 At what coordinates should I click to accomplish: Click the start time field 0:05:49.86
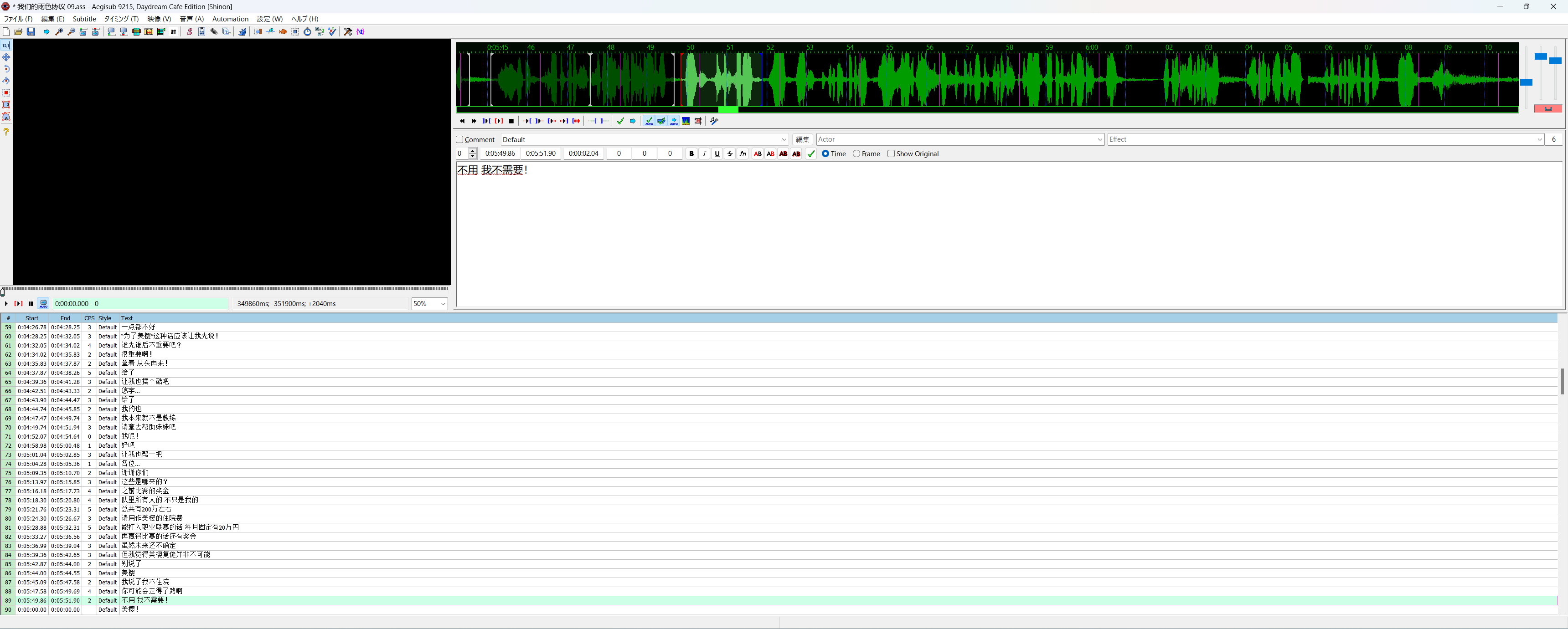(500, 154)
